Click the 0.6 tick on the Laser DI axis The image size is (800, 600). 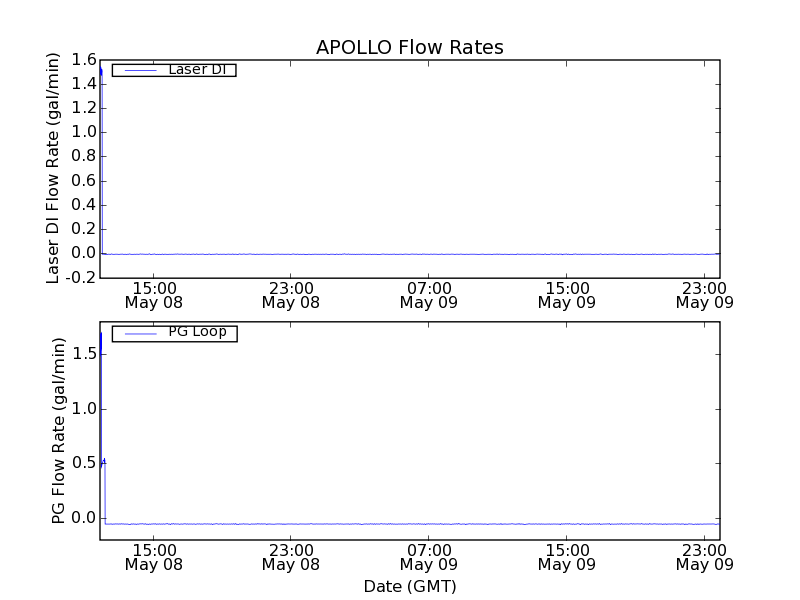(x=84, y=181)
